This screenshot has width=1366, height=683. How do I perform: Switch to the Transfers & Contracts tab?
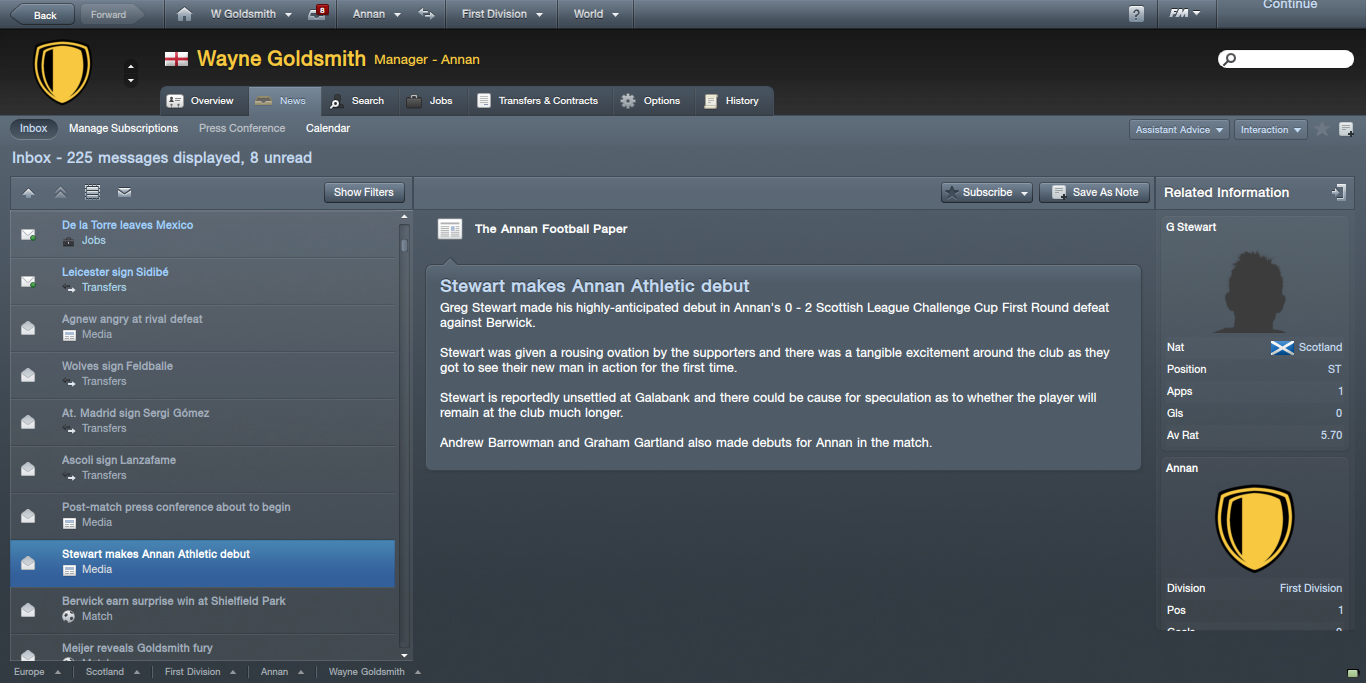coord(537,101)
